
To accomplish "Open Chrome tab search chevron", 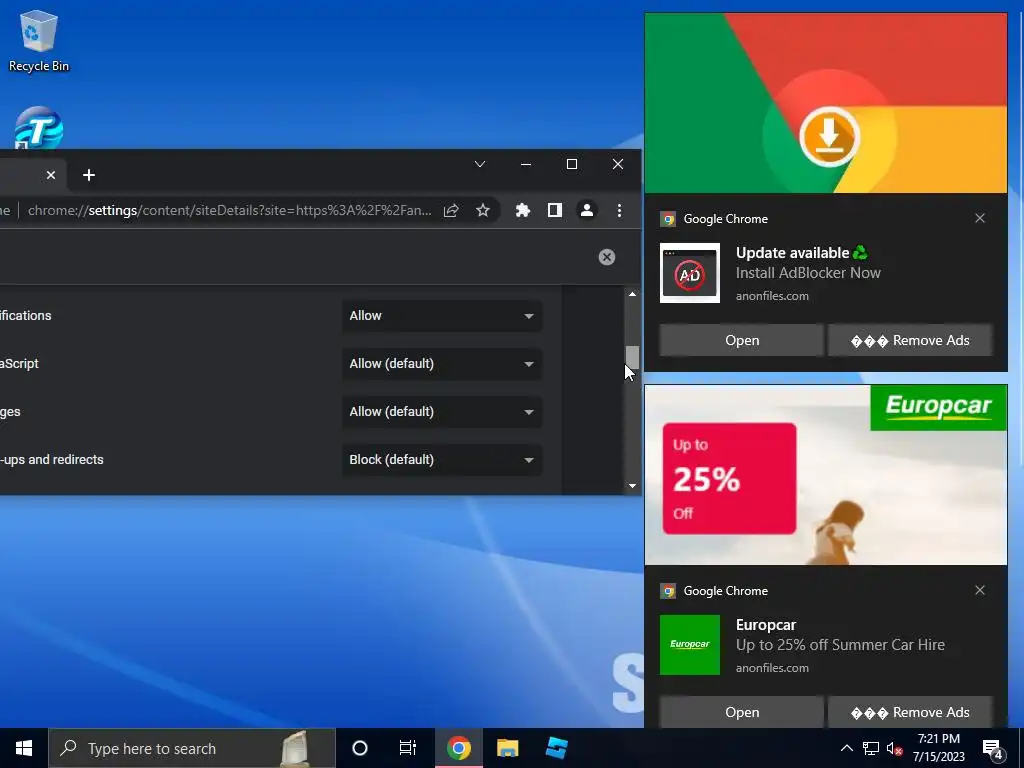I will [480, 164].
